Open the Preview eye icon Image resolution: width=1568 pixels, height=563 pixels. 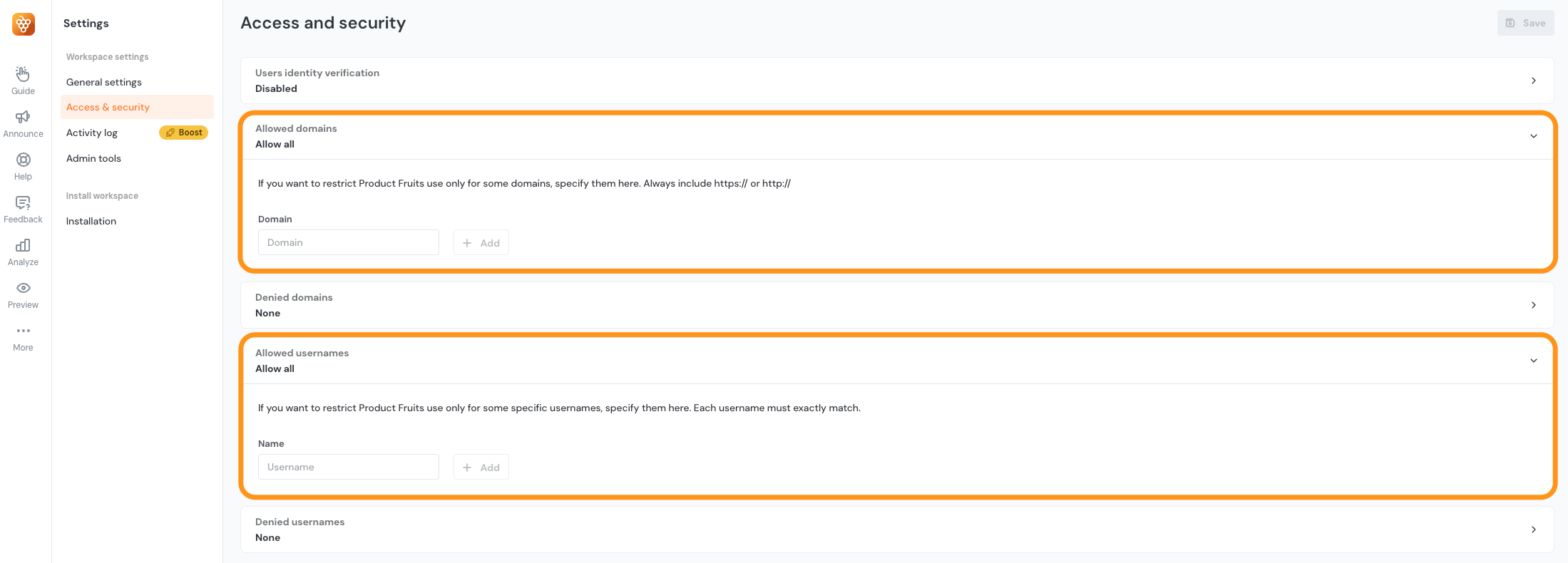[x=23, y=288]
